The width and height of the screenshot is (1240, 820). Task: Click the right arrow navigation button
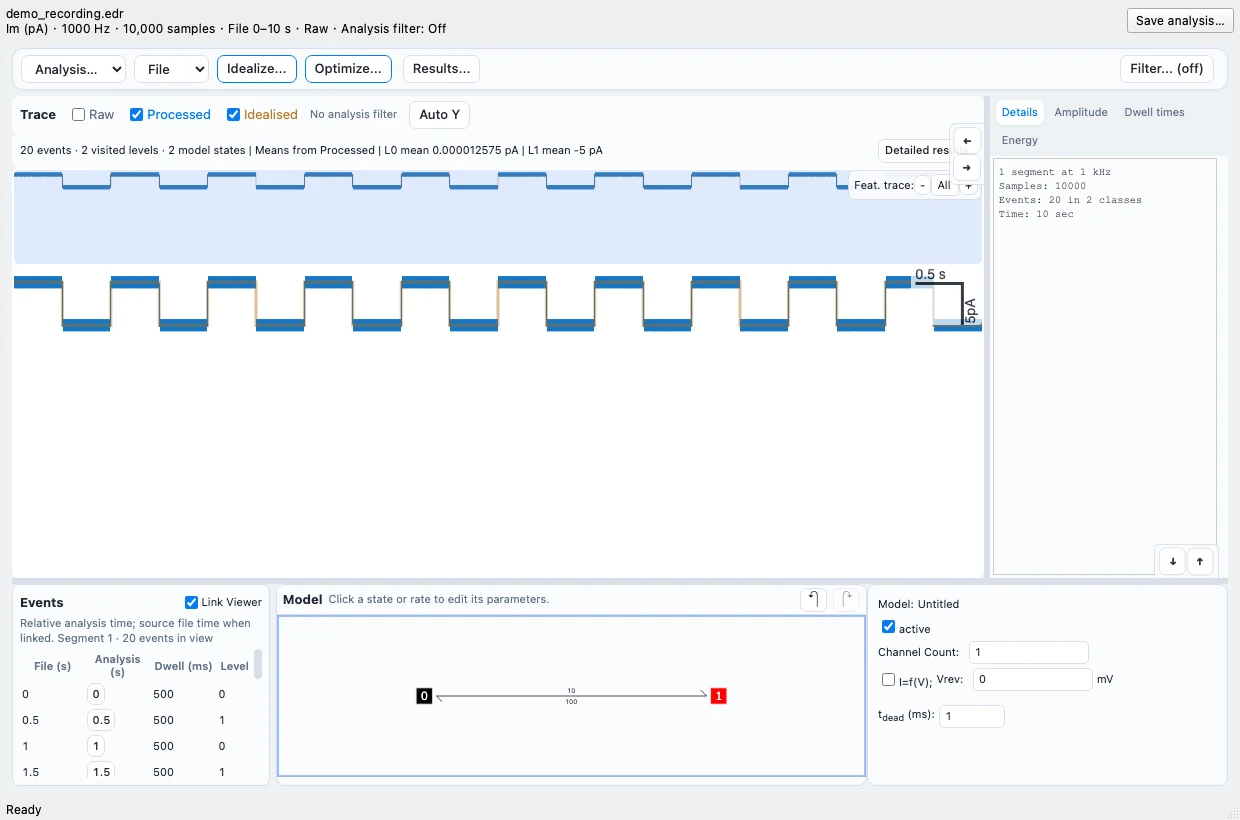click(x=967, y=166)
